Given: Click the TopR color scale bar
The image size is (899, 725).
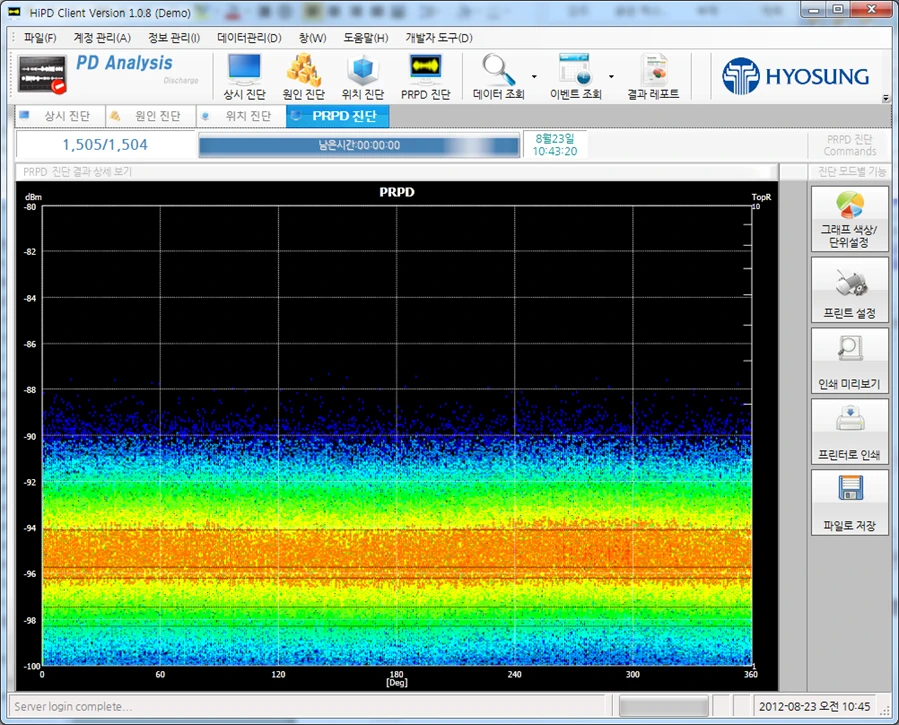Looking at the screenshot, I should coord(748,436).
